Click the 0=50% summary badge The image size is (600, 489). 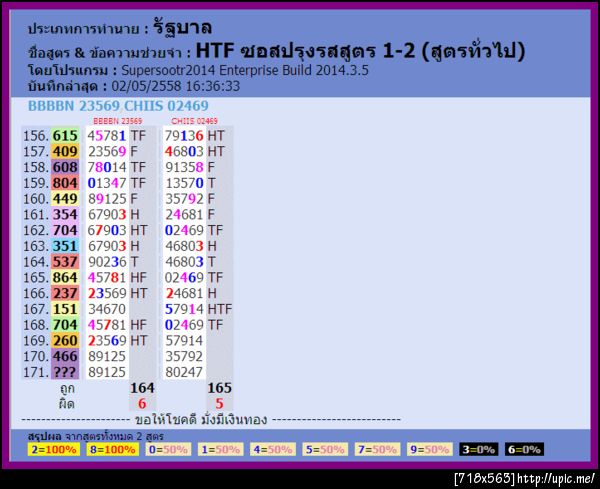coord(168,450)
